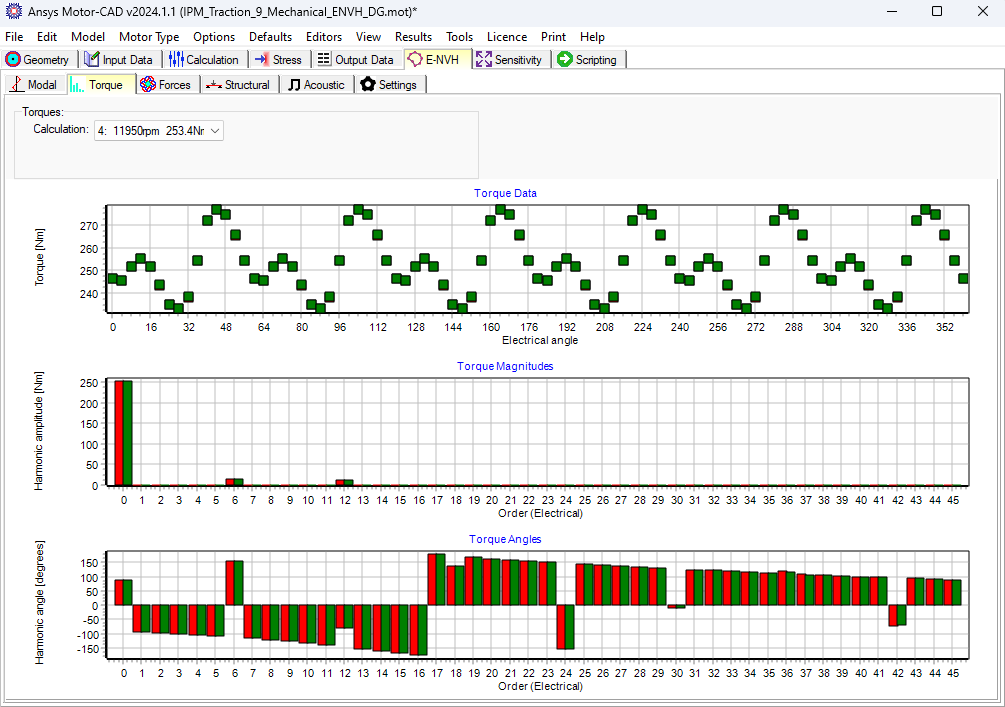Screen dimensions: 1005x707
Task: Open the Licence menu
Action: [506, 37]
